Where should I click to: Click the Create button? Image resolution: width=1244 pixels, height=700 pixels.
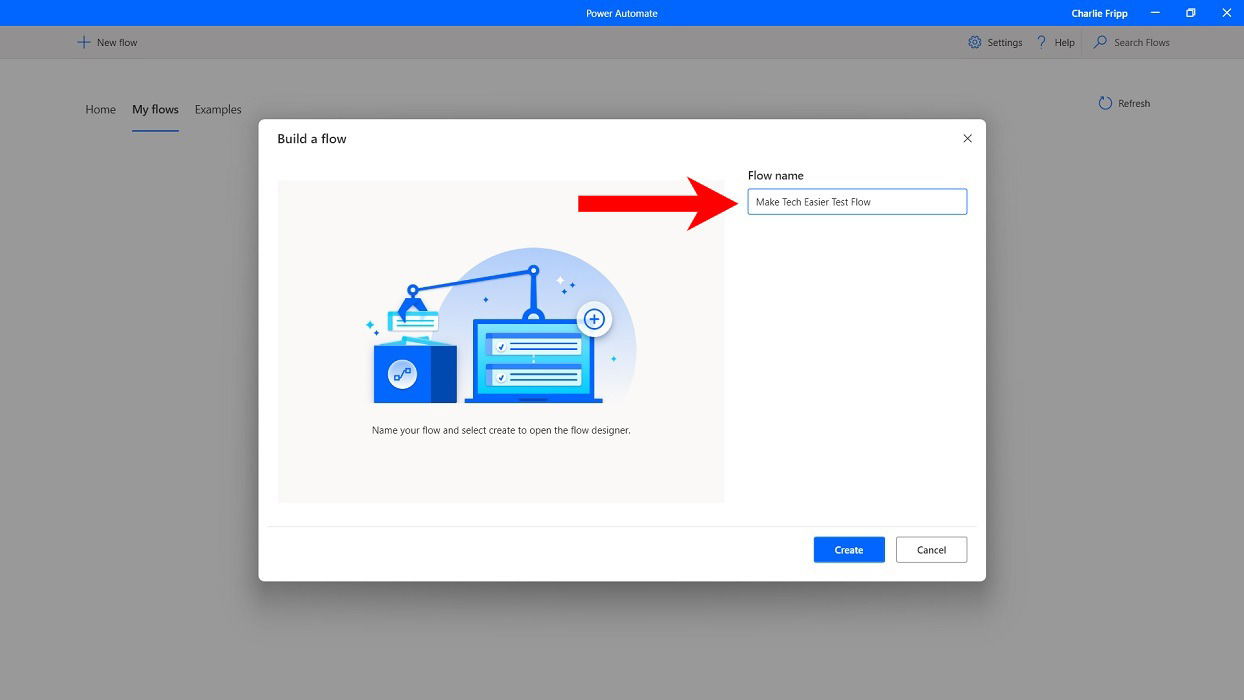pyautogui.click(x=848, y=549)
